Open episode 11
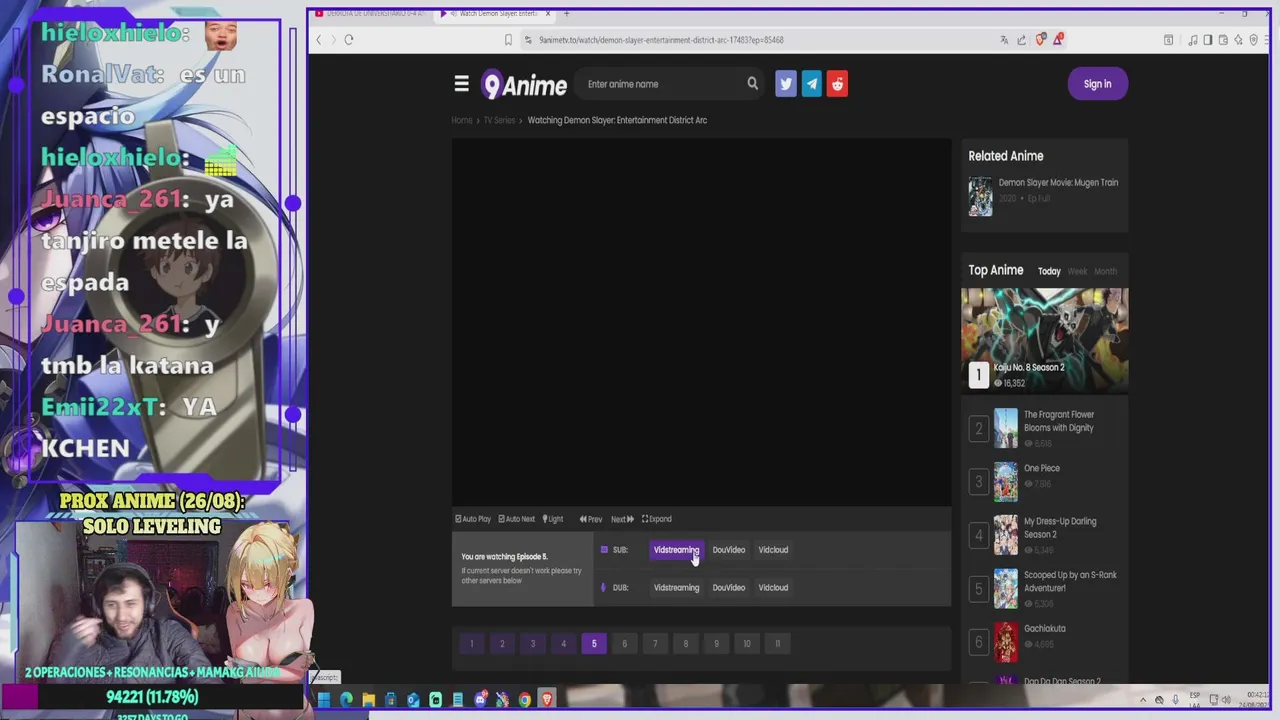Image resolution: width=1280 pixels, height=720 pixels. [777, 644]
